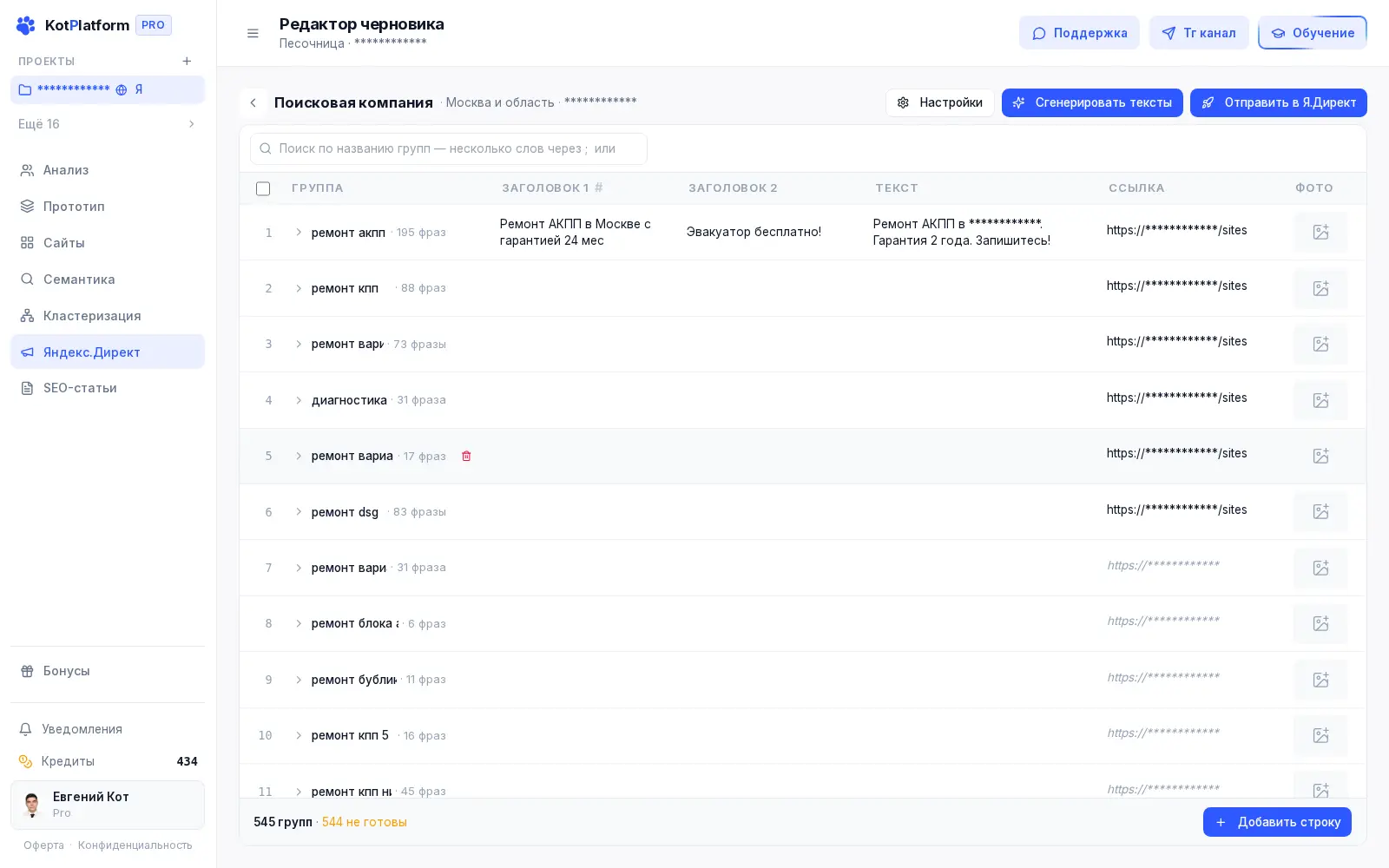Click Сгенерировать тексты
The height and width of the screenshot is (868, 1389).
pyautogui.click(x=1092, y=102)
